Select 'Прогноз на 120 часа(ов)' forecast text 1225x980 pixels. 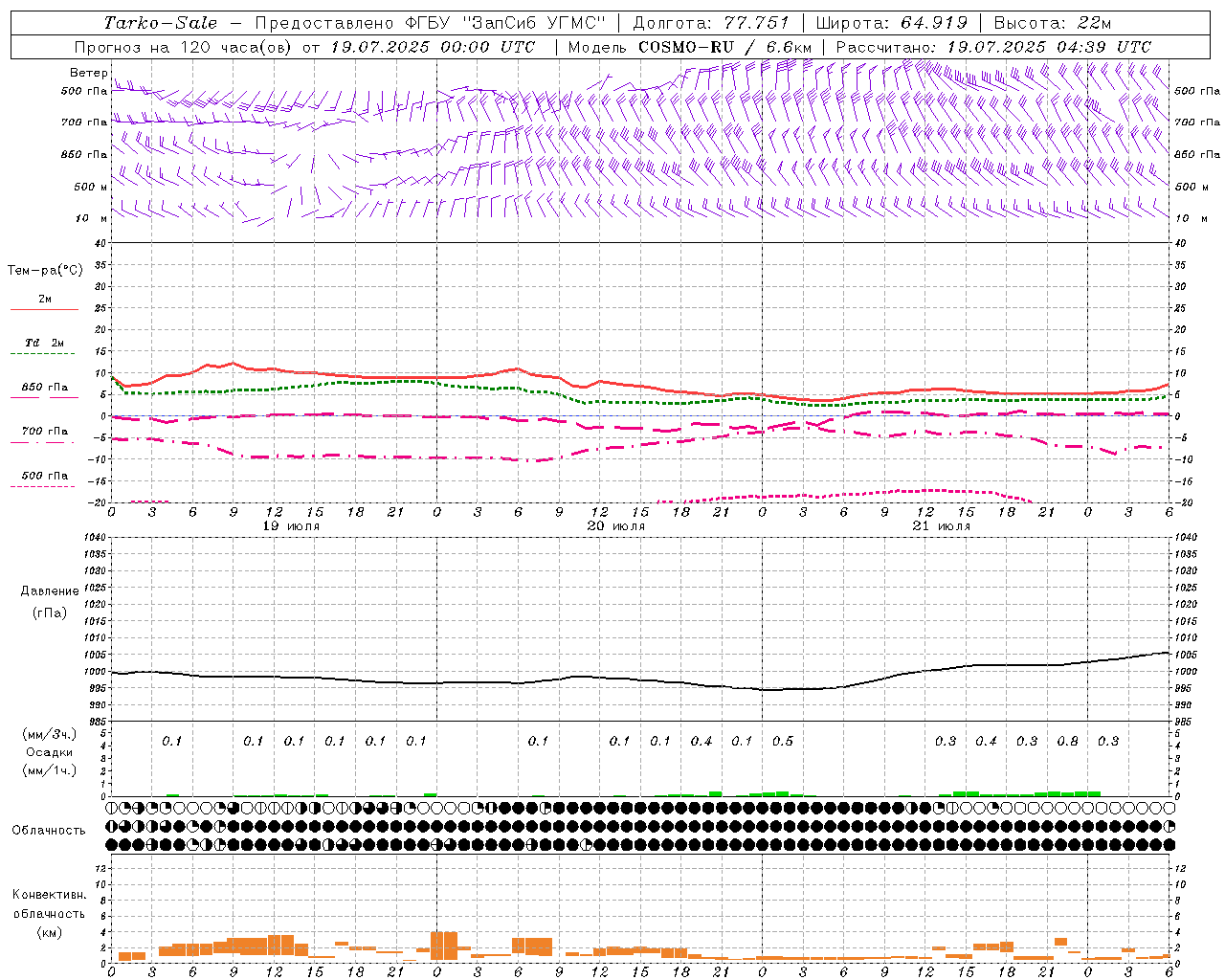tap(184, 47)
